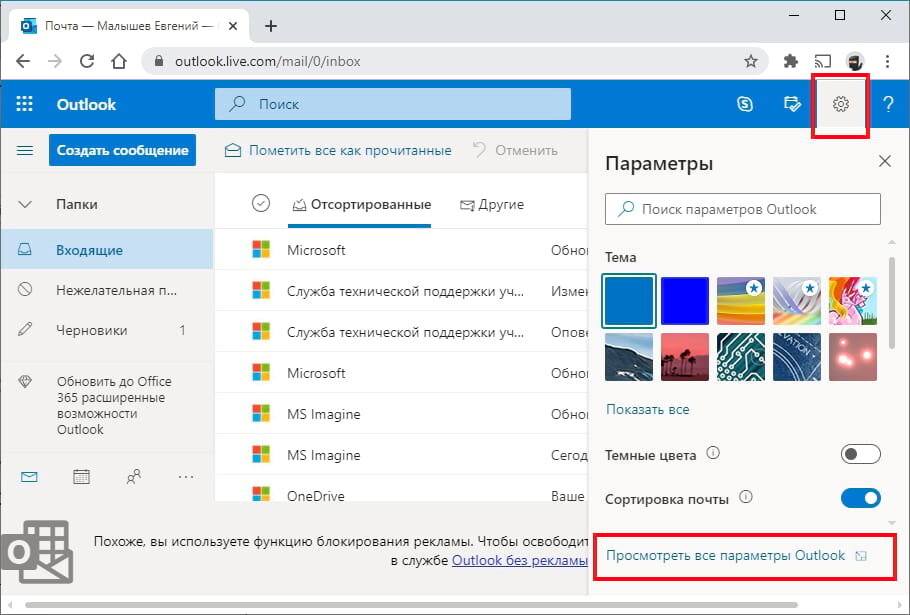The height and width of the screenshot is (615, 910).
Task: Open Outlook без рекламы link
Action: point(519,560)
